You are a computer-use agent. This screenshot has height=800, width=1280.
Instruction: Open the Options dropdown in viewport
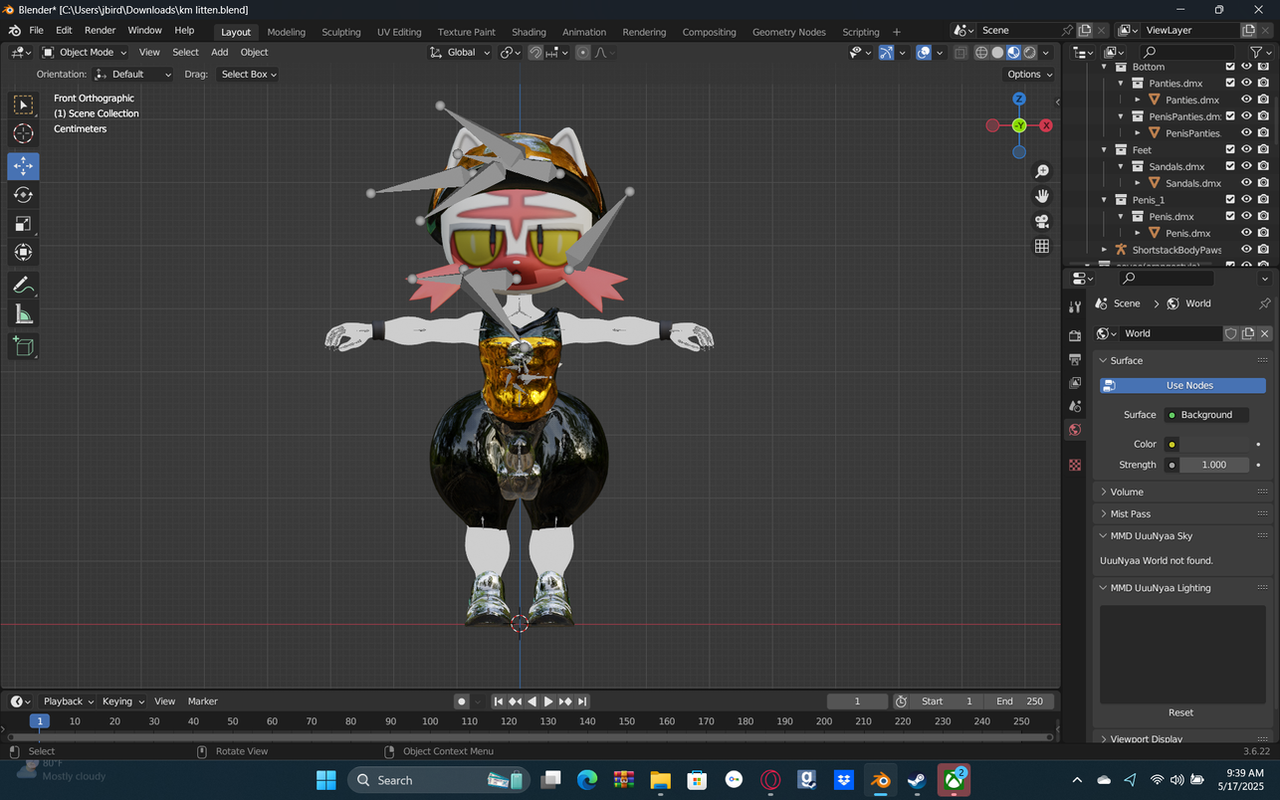point(1029,74)
